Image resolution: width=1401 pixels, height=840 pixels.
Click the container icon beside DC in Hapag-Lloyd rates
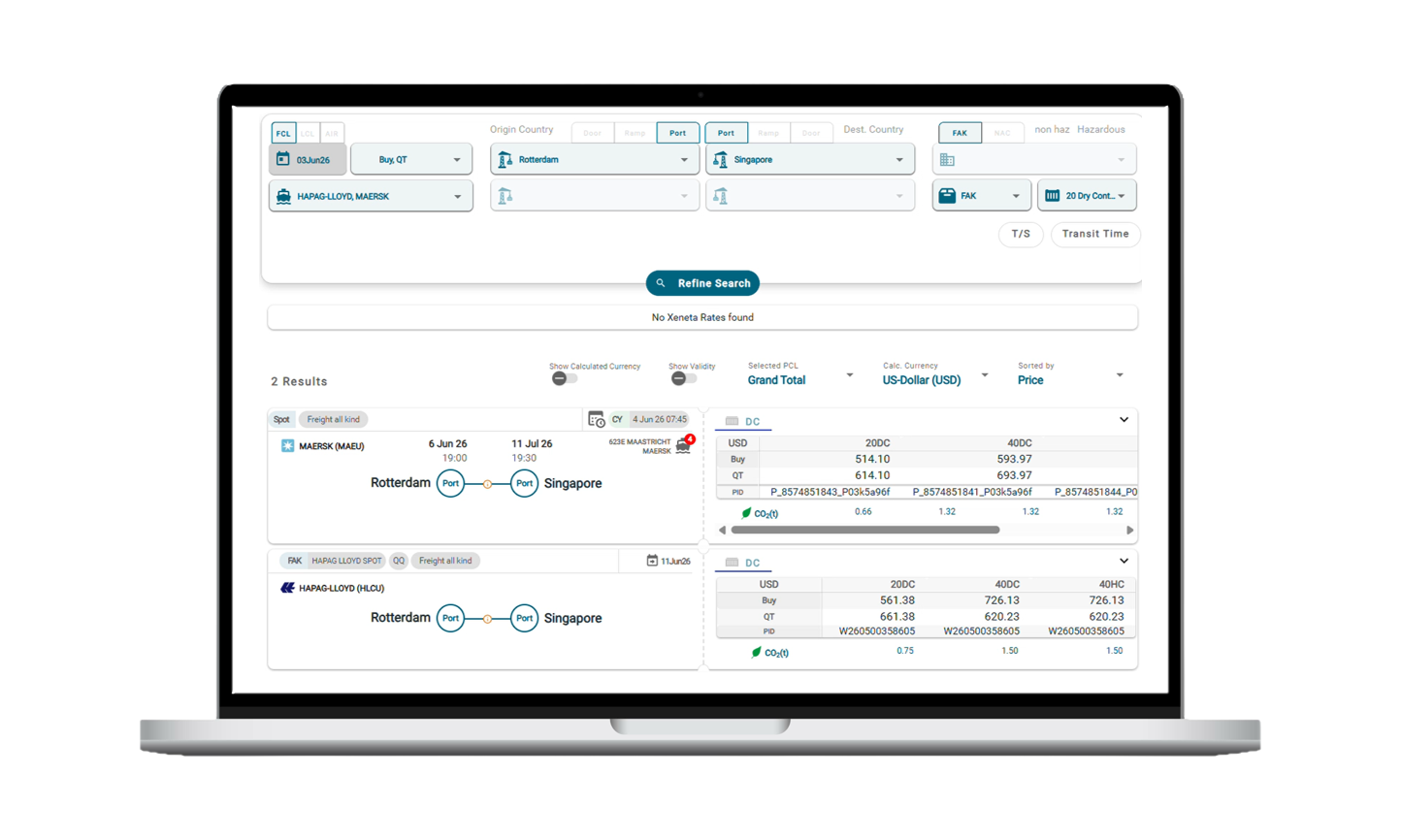point(732,563)
